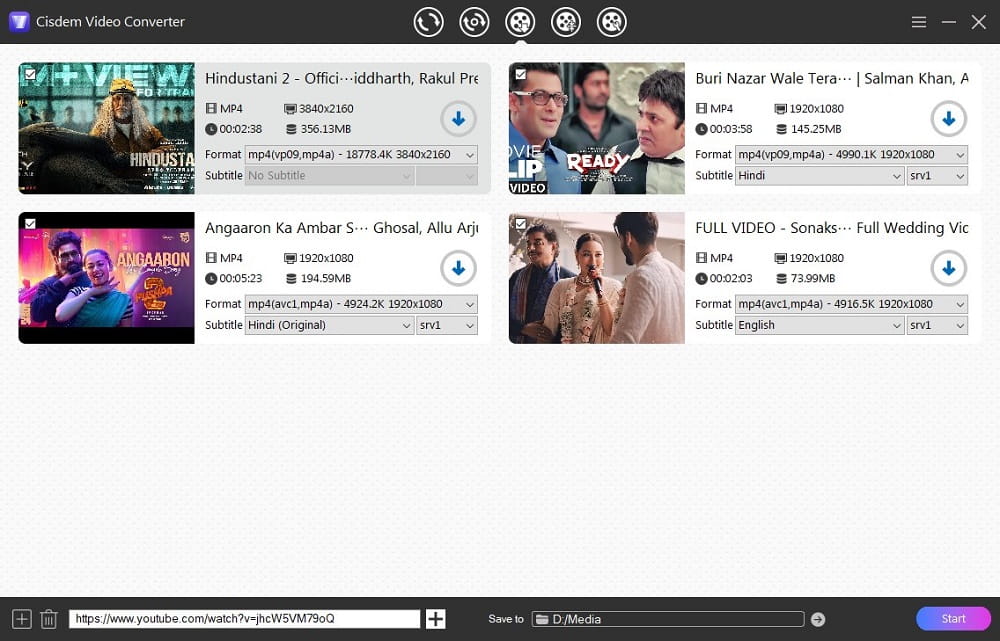Uncheck the Hindustani 2 video checkbox

tap(30, 74)
